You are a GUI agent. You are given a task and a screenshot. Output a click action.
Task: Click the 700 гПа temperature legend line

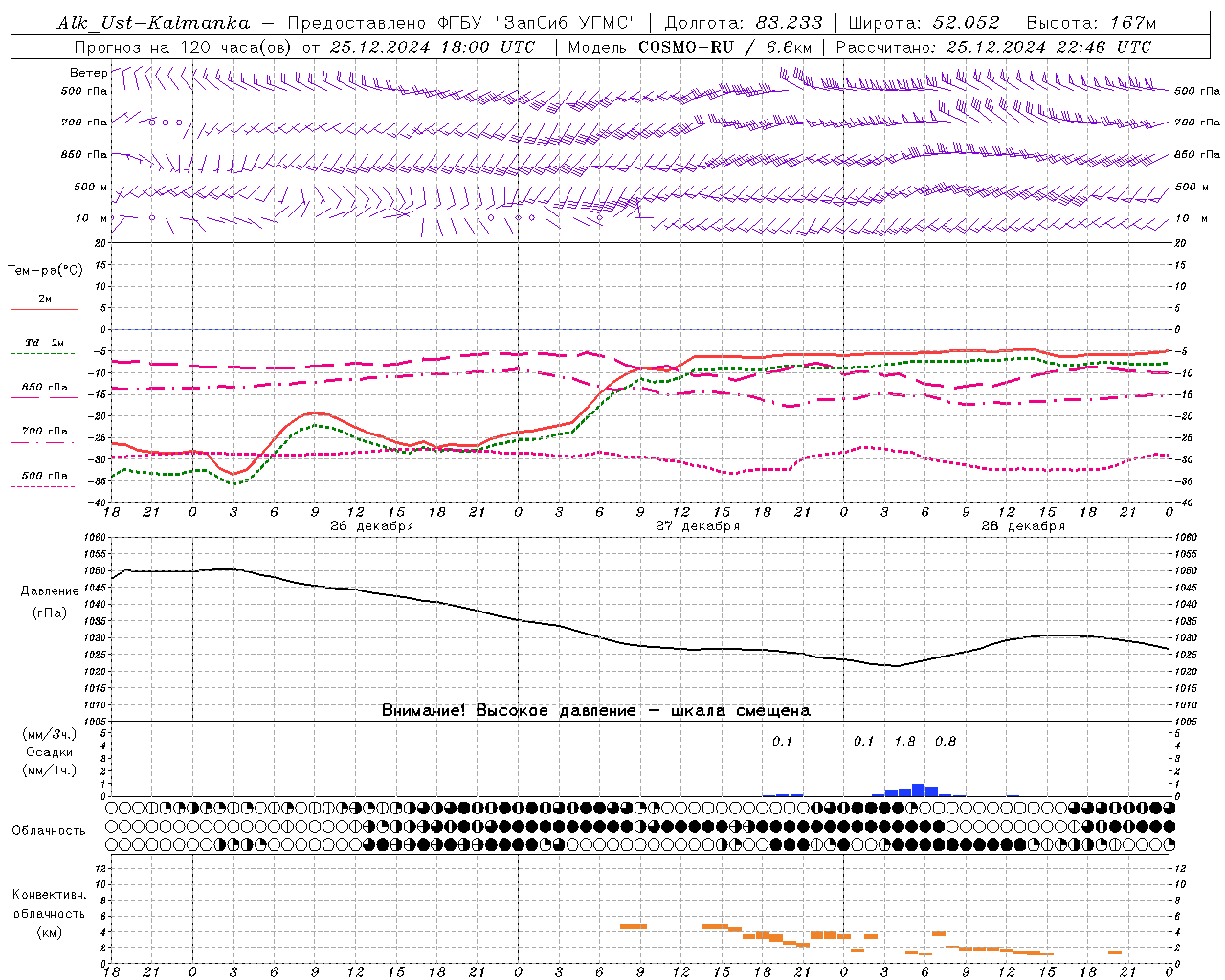[44, 443]
